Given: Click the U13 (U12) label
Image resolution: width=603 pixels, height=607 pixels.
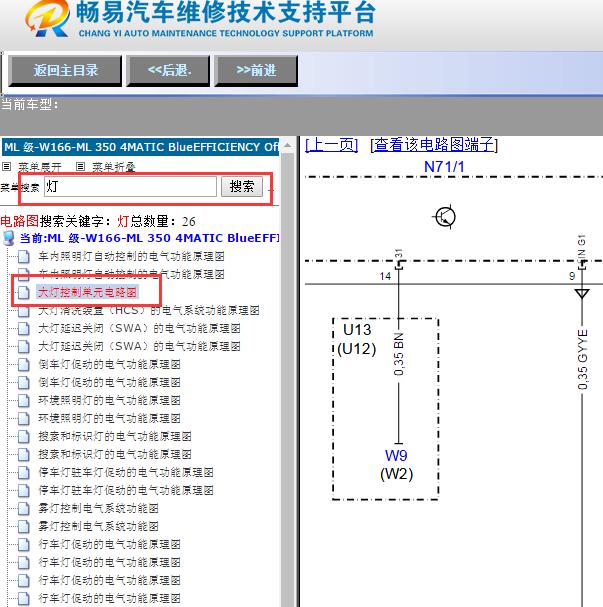Looking at the screenshot, I should tap(356, 339).
